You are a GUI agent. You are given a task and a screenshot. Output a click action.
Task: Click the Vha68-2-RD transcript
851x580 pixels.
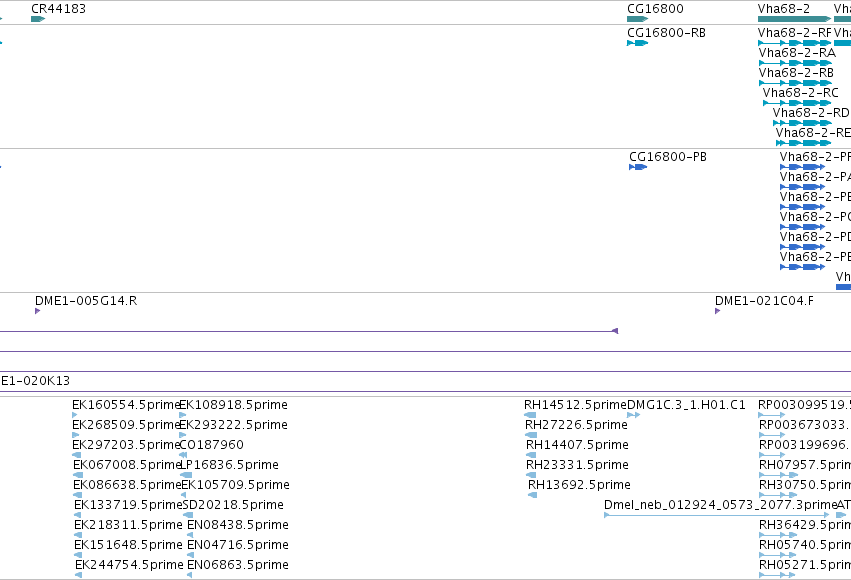(x=802, y=123)
